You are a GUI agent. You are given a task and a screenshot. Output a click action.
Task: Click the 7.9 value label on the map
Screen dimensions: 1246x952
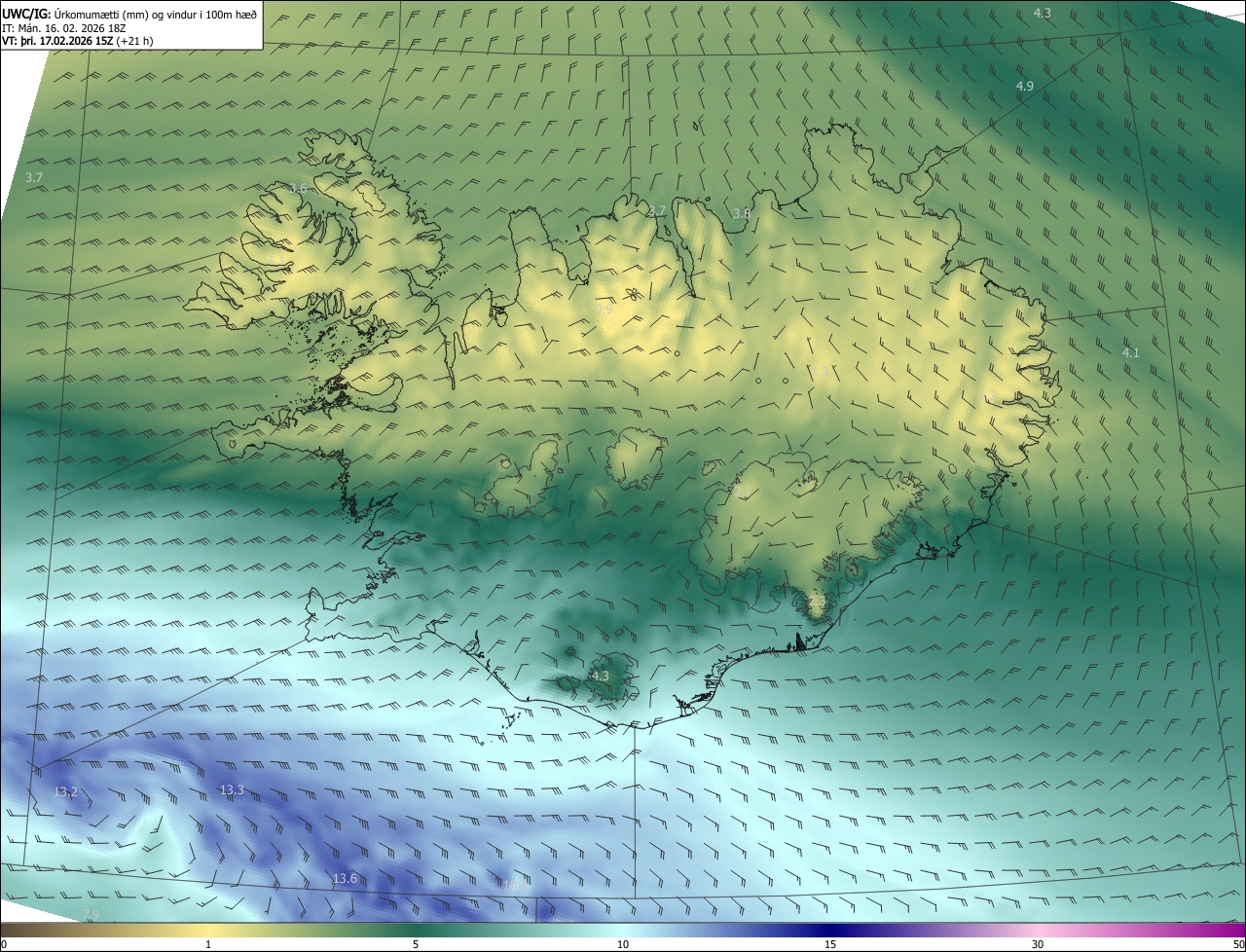(x=91, y=914)
